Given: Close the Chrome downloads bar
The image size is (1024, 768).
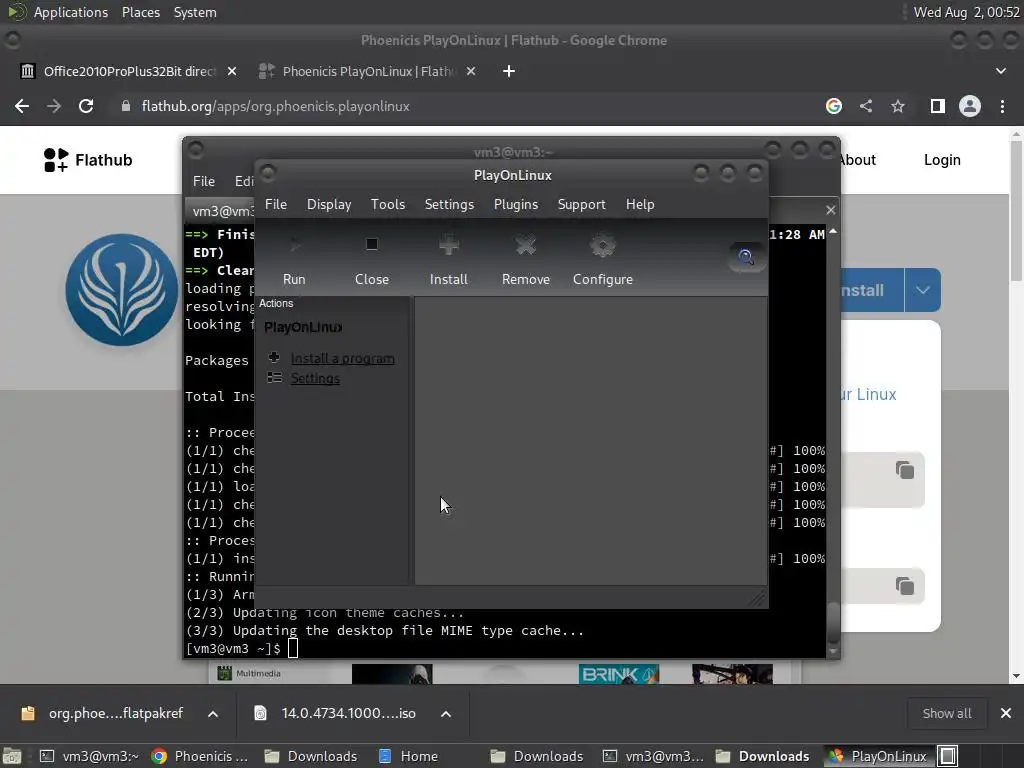Looking at the screenshot, I should click(x=1006, y=713).
